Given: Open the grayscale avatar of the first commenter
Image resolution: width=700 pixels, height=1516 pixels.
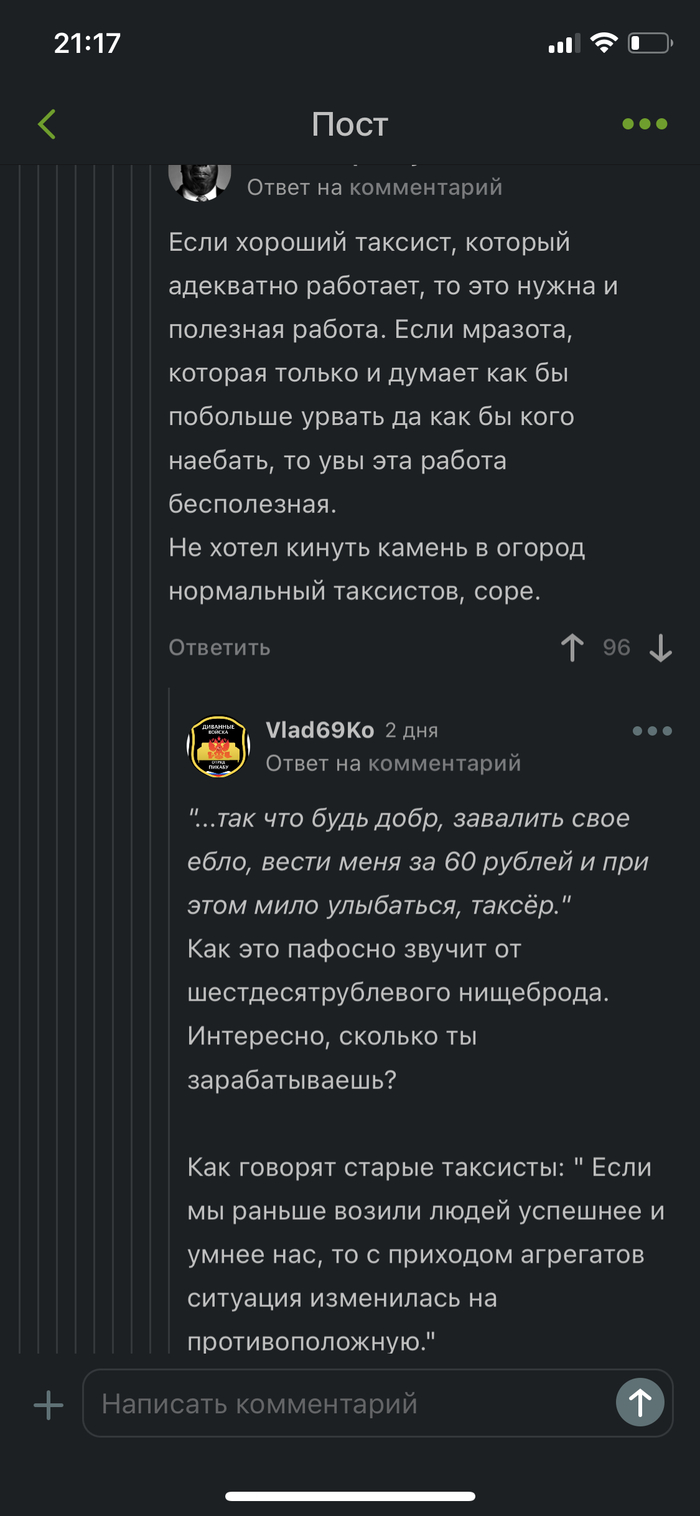Looking at the screenshot, I should pyautogui.click(x=202, y=182).
